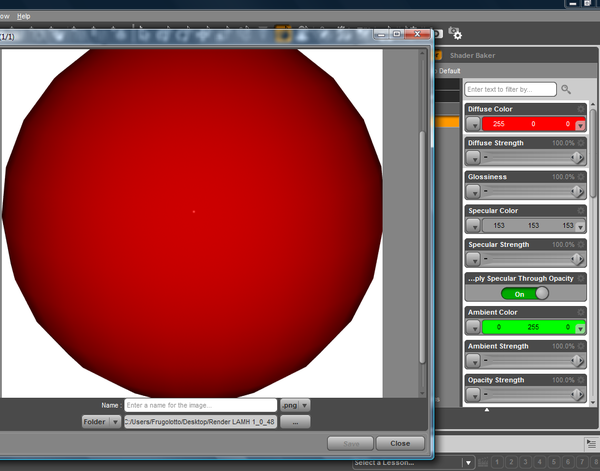Image resolution: width=600 pixels, height=471 pixels.
Task: Click the rendered red sphere image
Action: 192,223
